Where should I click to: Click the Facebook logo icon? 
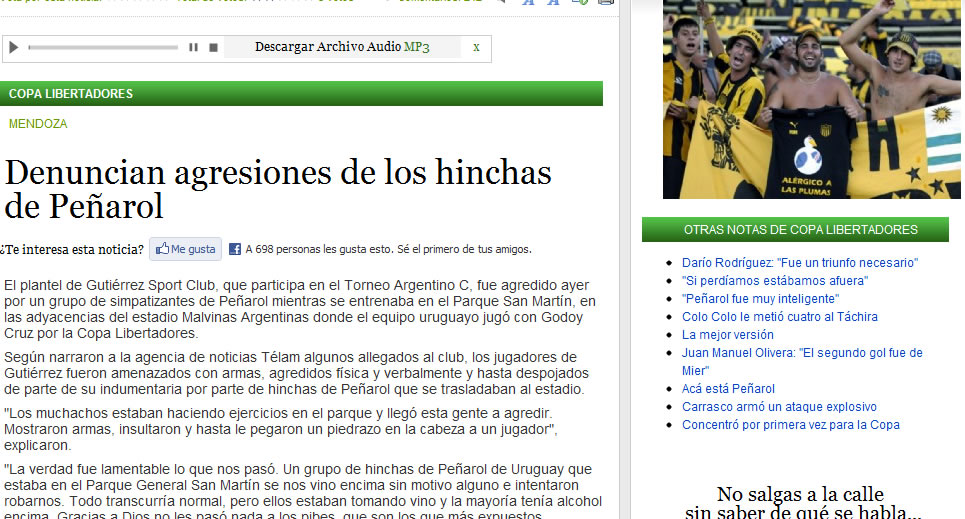[x=235, y=249]
